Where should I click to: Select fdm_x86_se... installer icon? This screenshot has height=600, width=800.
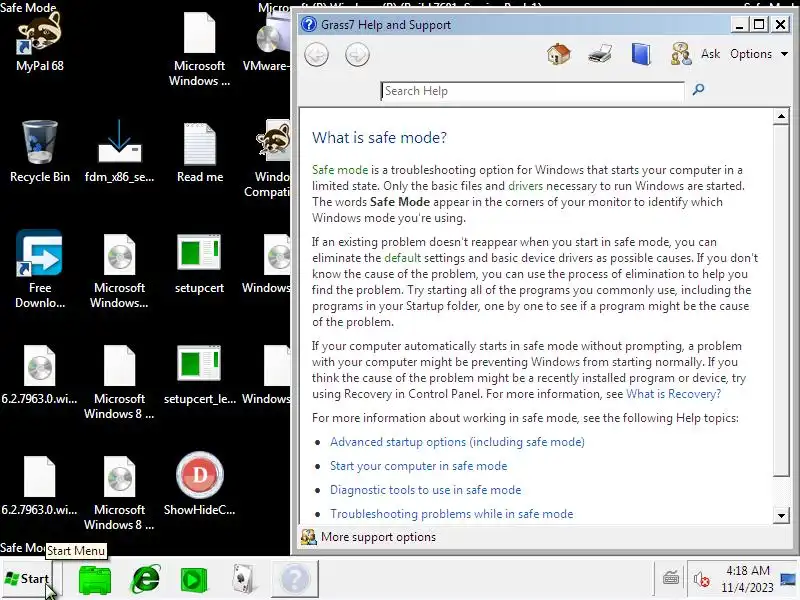[119, 151]
